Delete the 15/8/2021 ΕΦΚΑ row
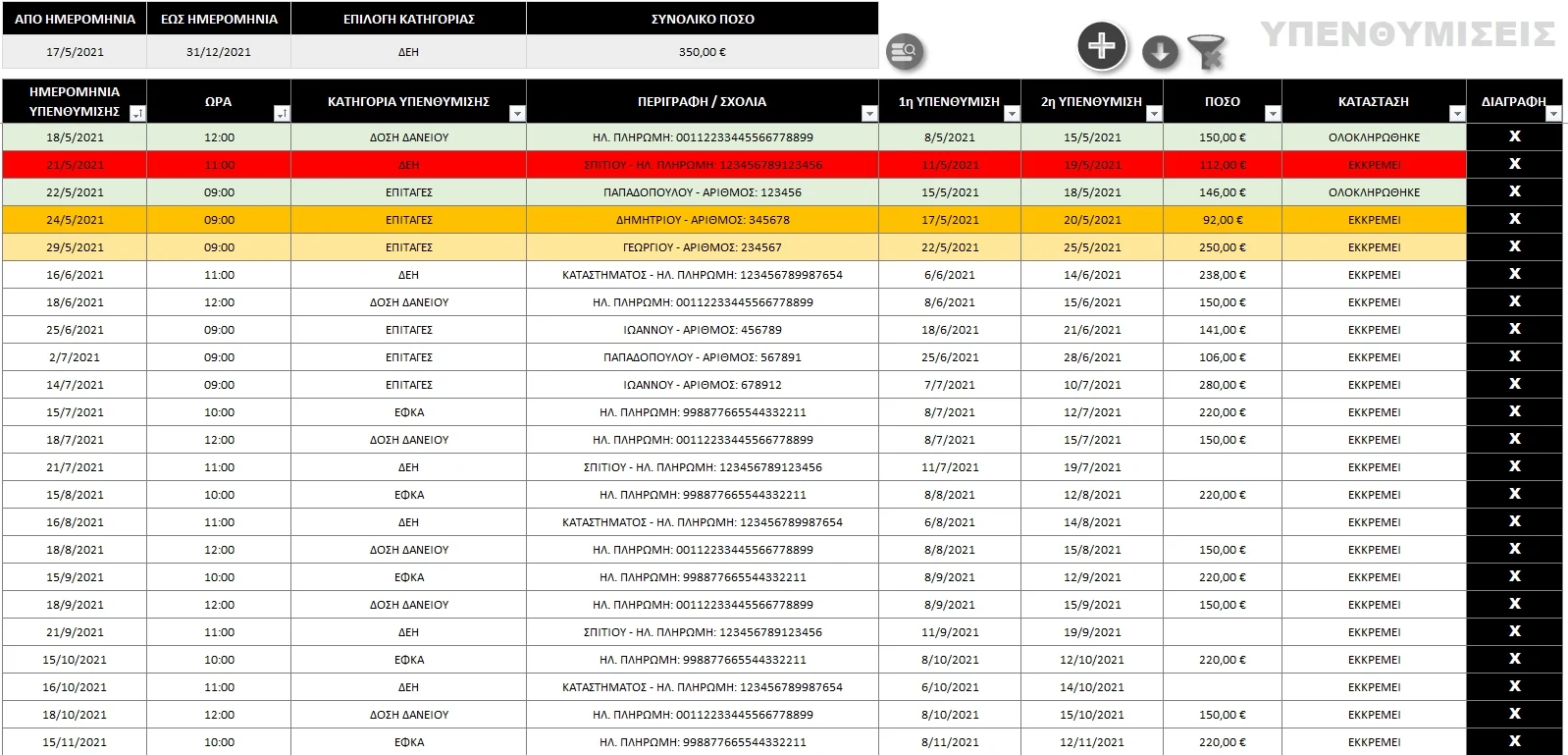Screen dimensions: 1568x755 tap(1514, 494)
